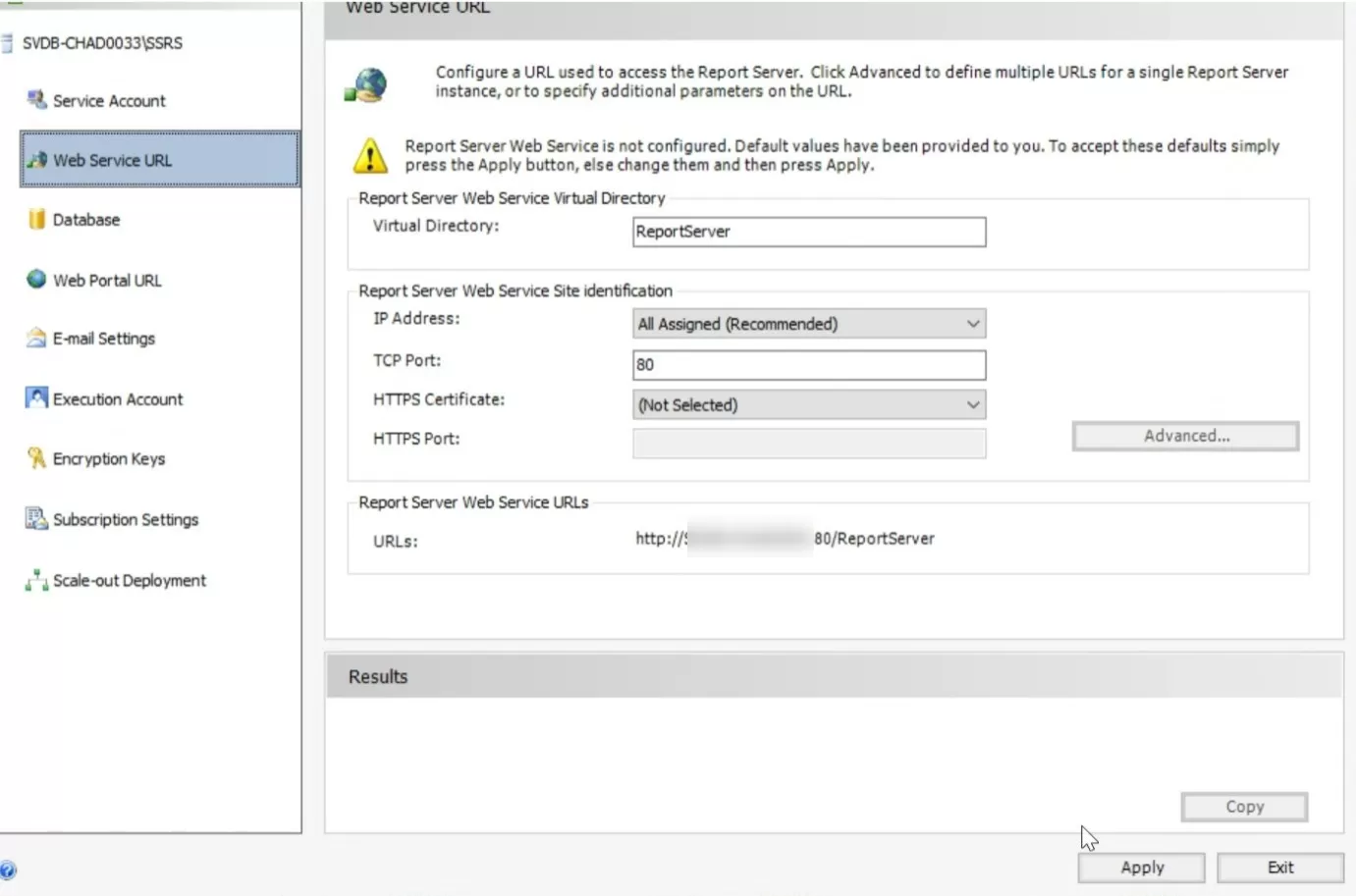Click the 'HTTPS Port:' label
This screenshot has height=896, width=1356.
[416, 439]
